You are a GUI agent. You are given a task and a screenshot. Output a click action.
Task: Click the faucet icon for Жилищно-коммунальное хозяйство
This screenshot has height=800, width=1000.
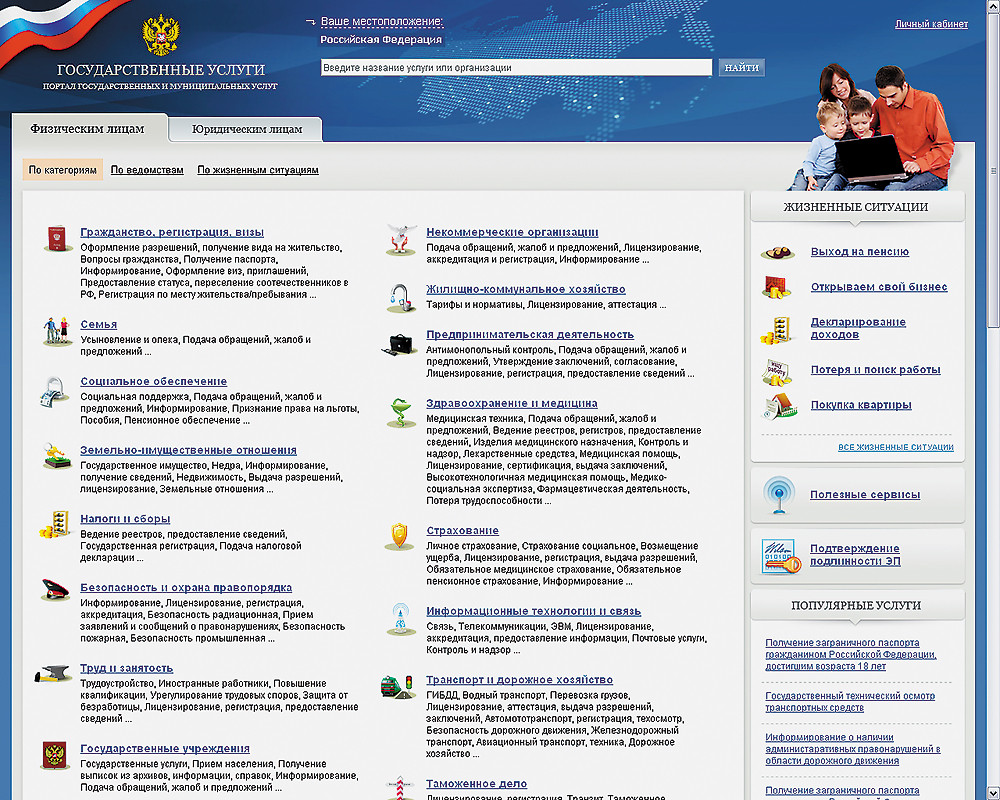(399, 296)
